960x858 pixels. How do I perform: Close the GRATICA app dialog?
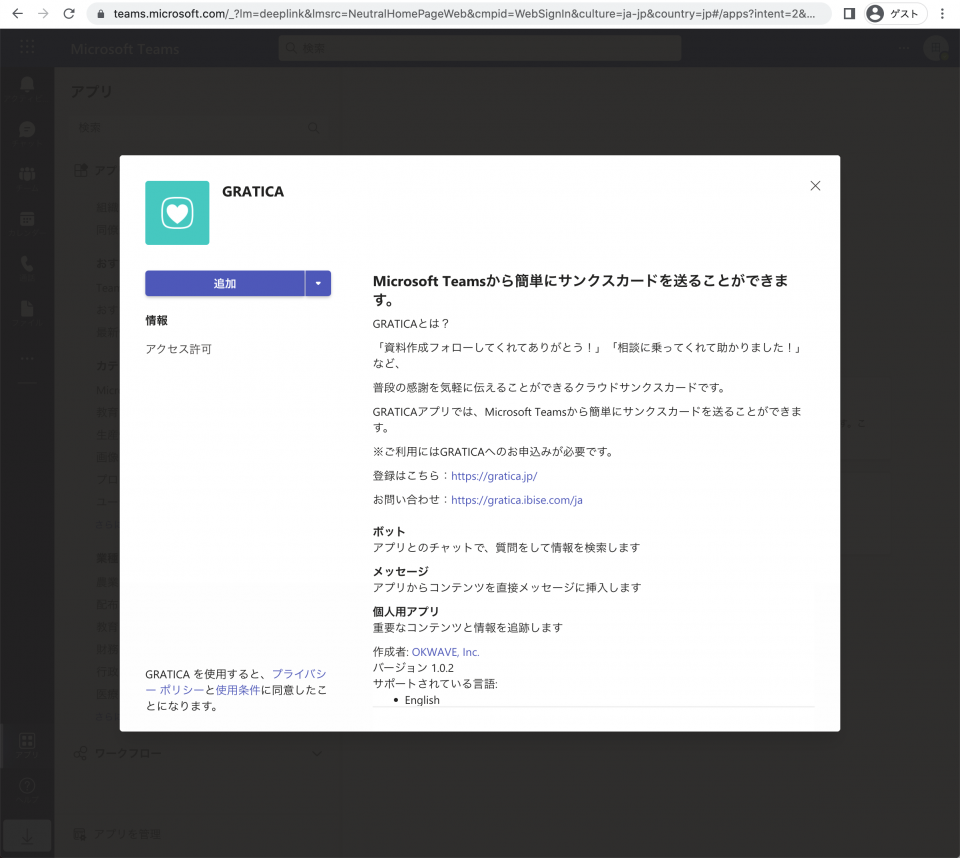click(815, 186)
